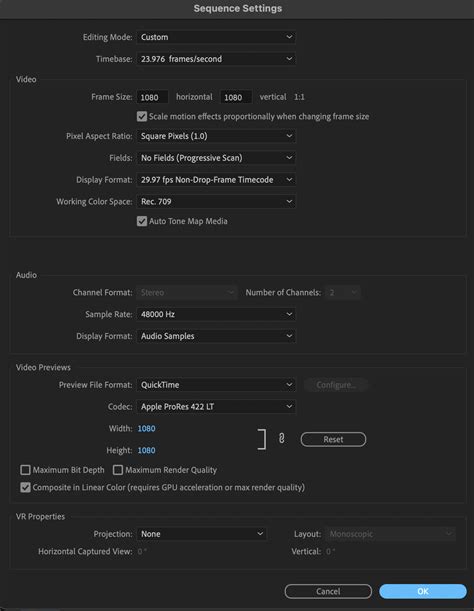Open the Timebase dropdown
Viewport: 474px width, 611px height.
[216, 59]
